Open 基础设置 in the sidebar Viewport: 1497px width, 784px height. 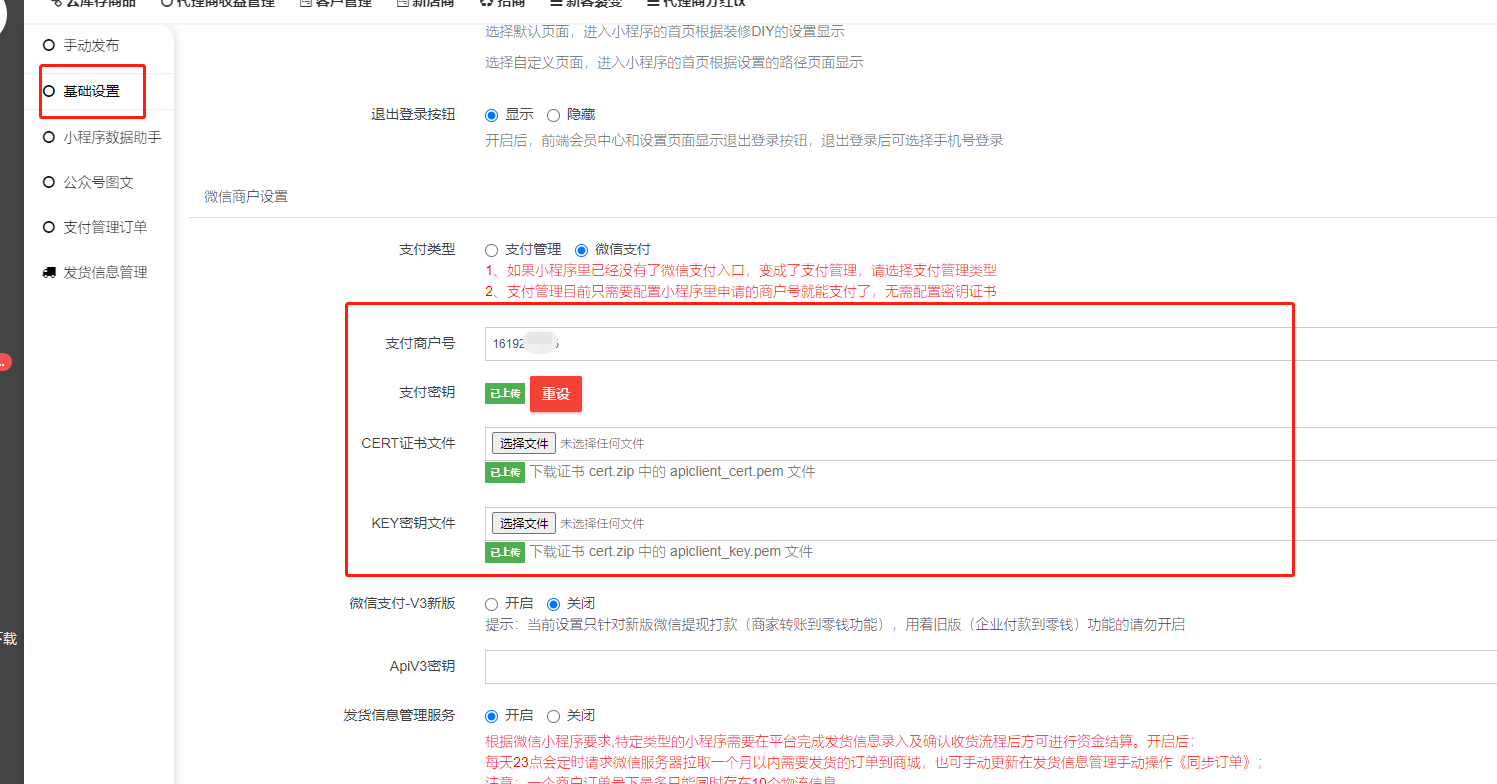tap(91, 91)
